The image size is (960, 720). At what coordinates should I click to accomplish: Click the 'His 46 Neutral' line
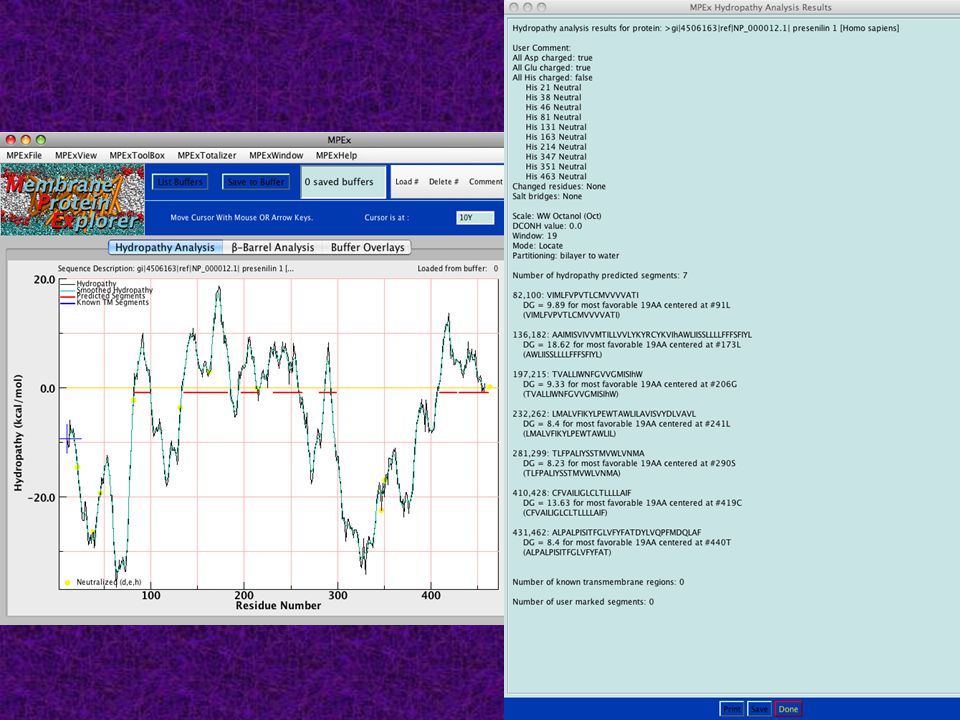tap(553, 107)
